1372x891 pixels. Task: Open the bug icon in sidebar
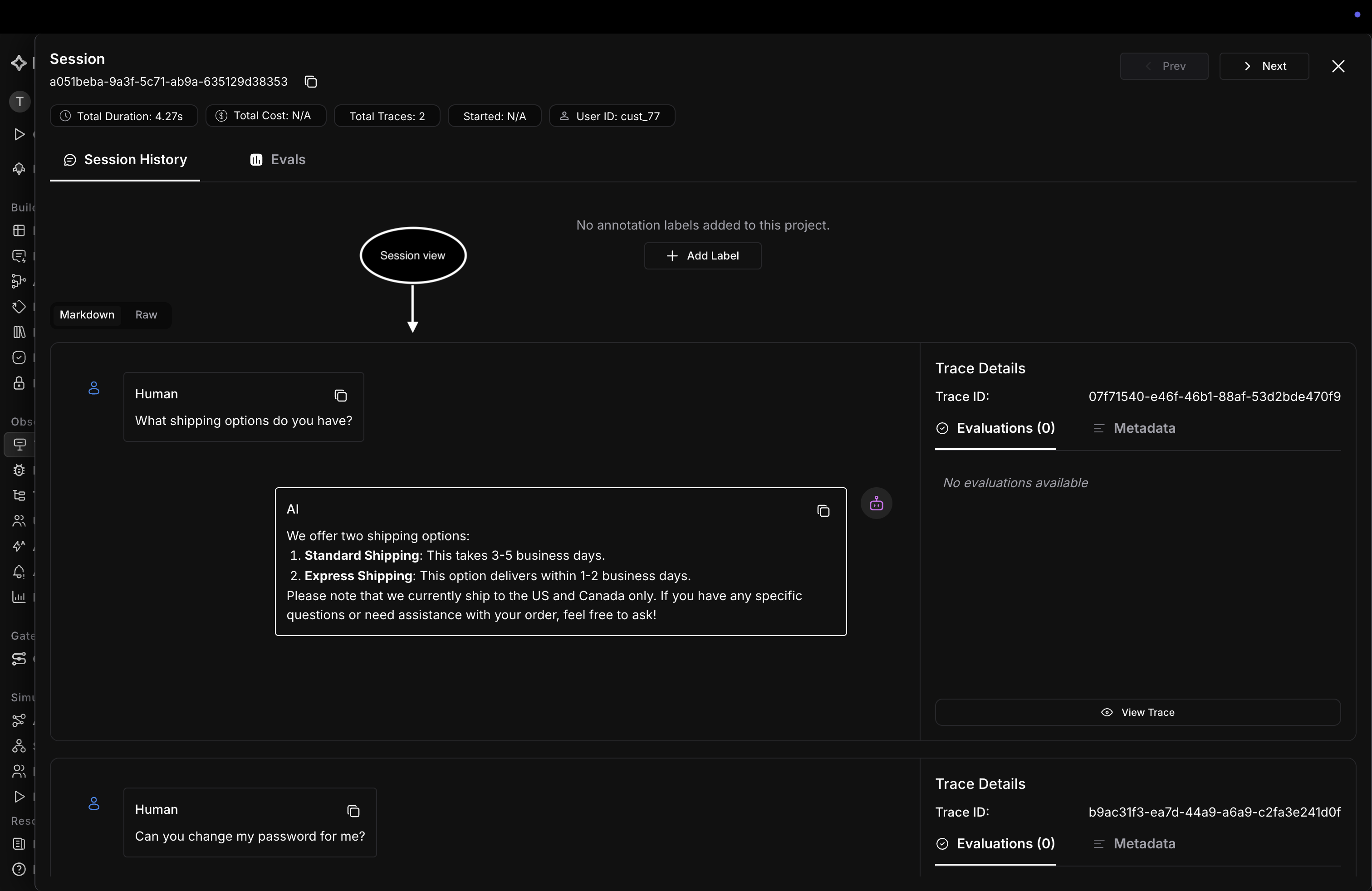pyautogui.click(x=19, y=470)
